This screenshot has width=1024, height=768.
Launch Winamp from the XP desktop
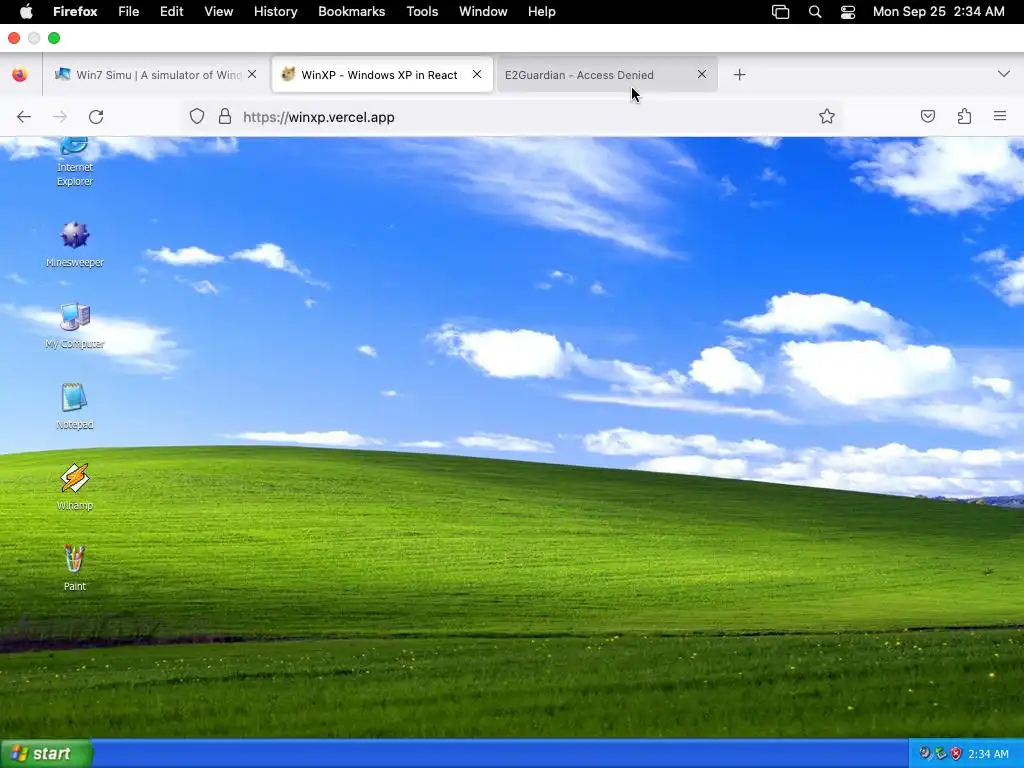pyautogui.click(x=74, y=487)
